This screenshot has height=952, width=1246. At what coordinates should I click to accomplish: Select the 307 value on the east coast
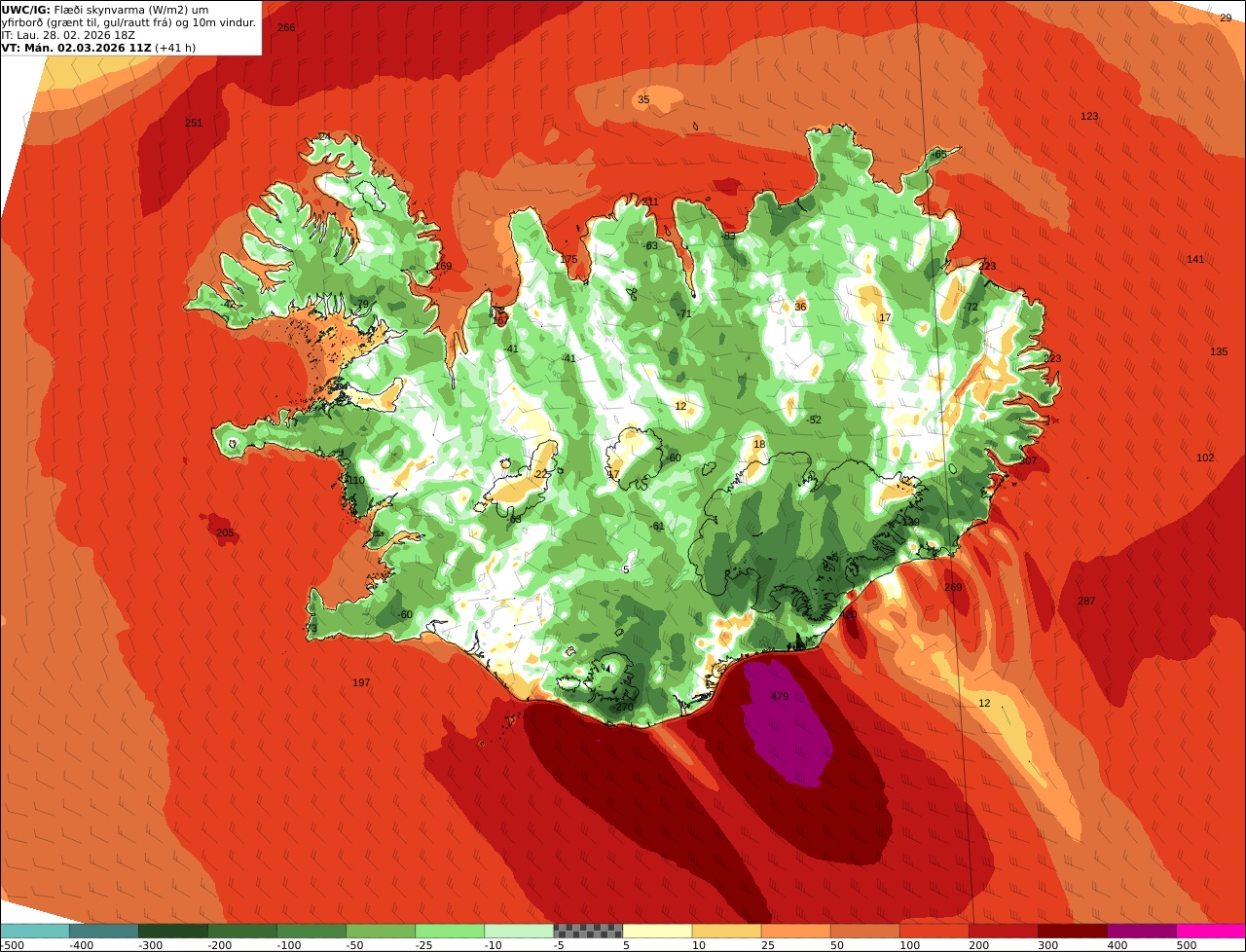pyautogui.click(x=1028, y=461)
